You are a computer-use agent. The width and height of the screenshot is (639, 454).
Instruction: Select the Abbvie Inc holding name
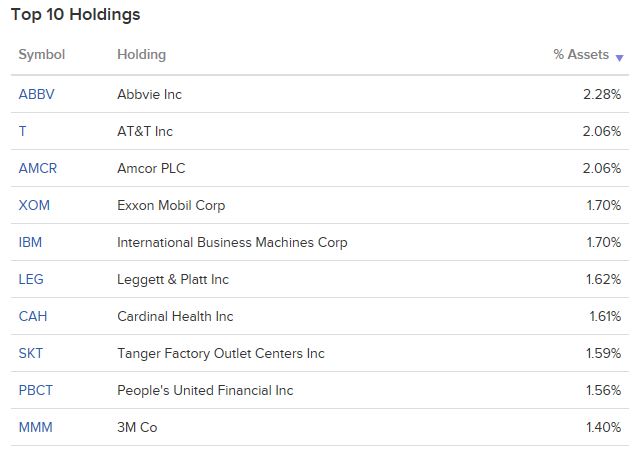coord(150,94)
